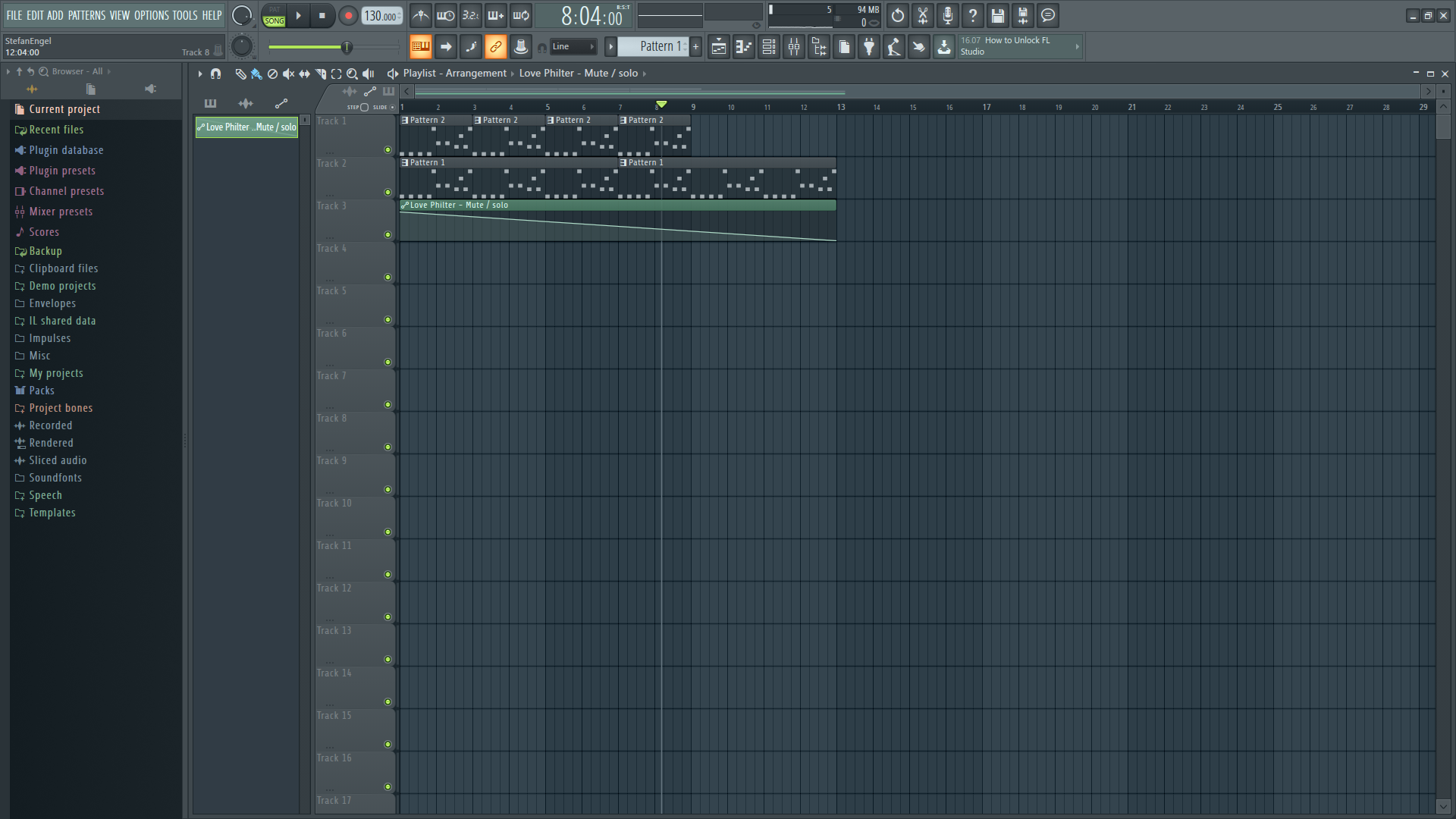Add new pattern with plus button

click(x=696, y=47)
